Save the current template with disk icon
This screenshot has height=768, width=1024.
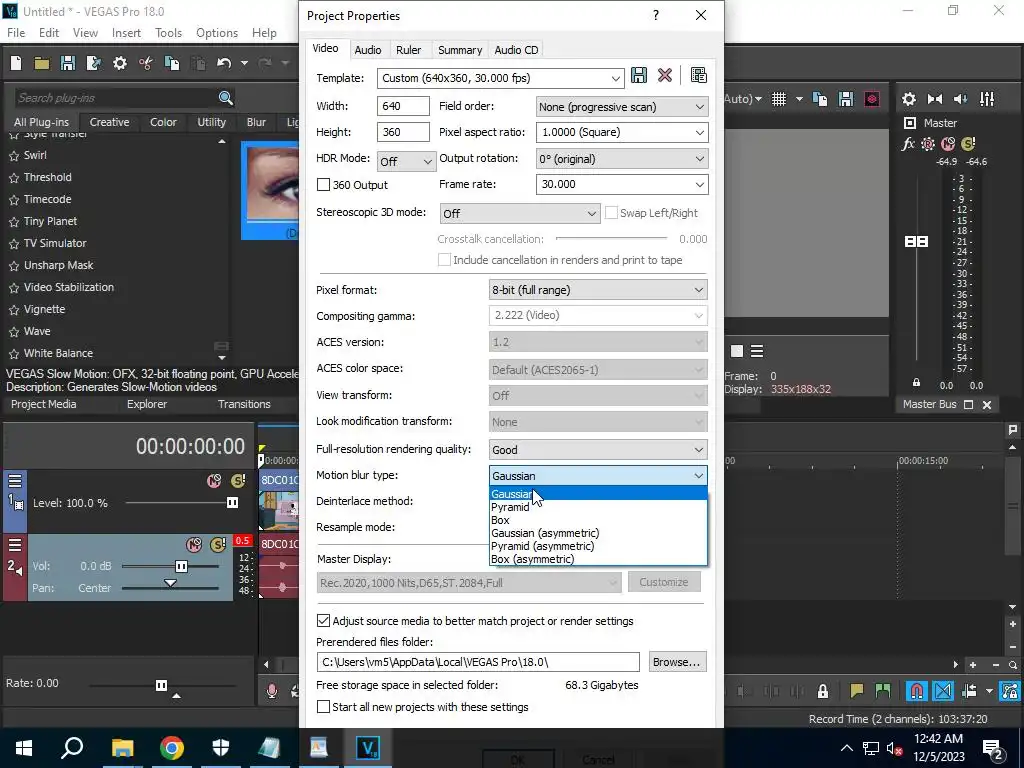pos(639,75)
